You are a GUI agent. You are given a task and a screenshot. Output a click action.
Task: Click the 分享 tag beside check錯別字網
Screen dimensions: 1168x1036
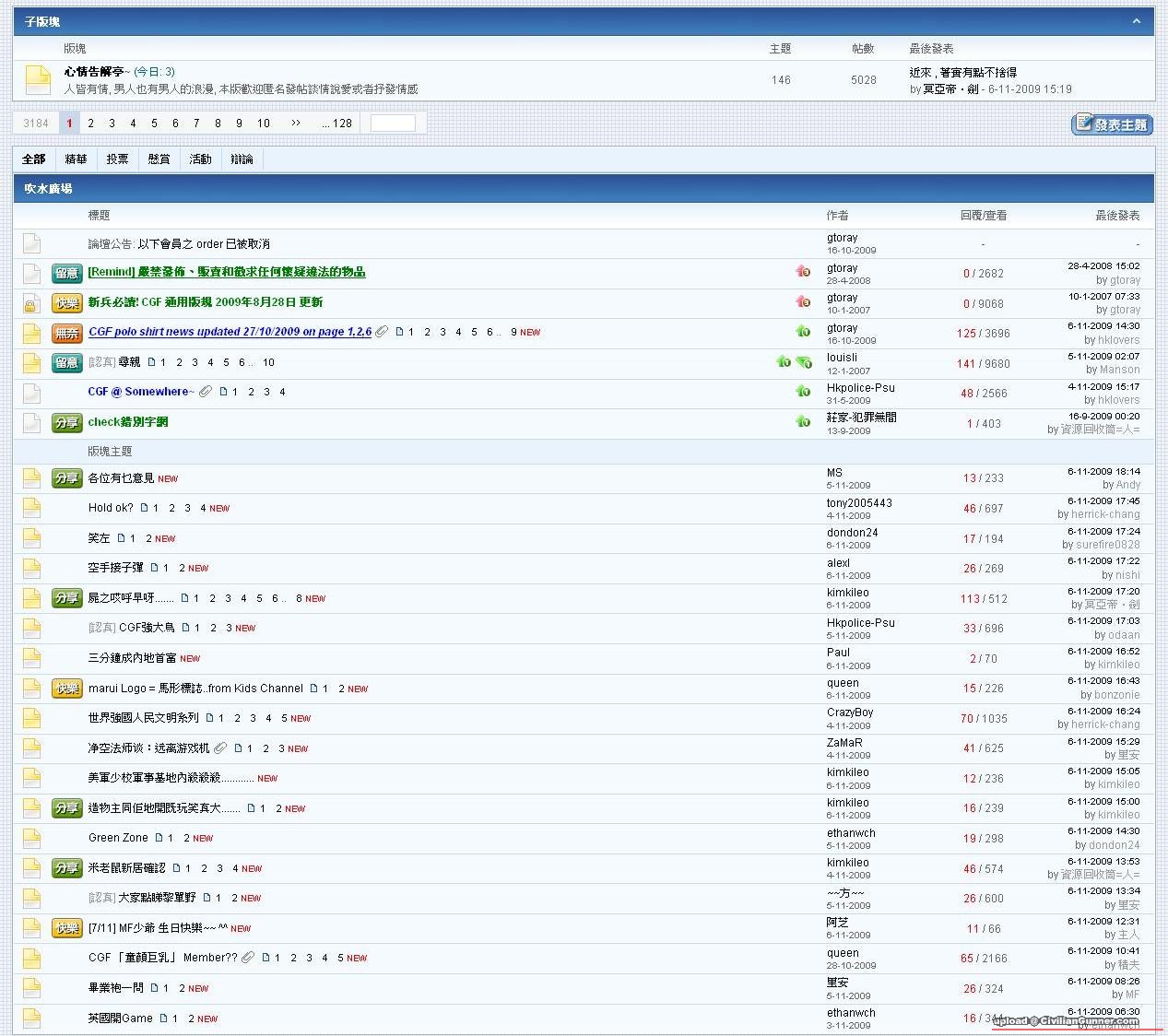(66, 423)
